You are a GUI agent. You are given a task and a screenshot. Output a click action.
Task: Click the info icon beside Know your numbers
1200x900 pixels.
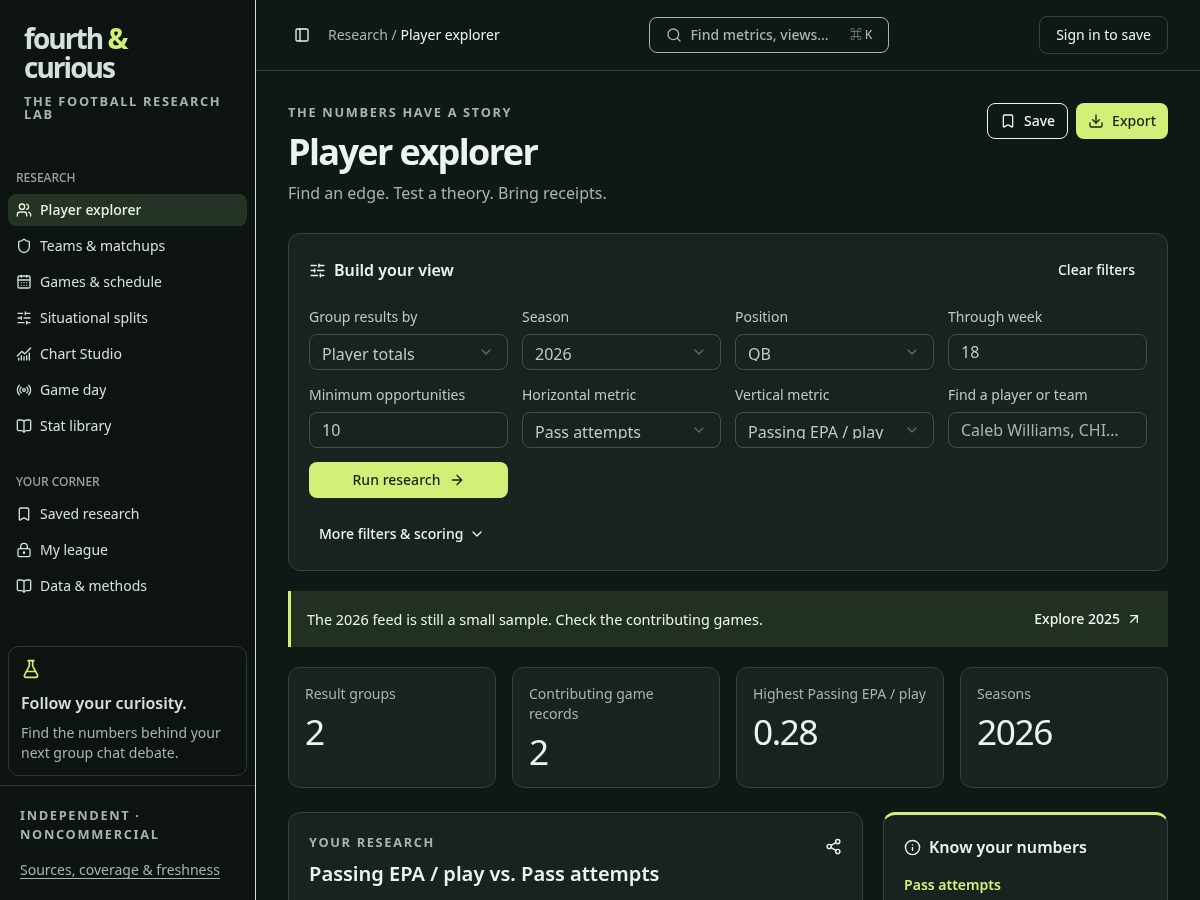[x=912, y=847]
